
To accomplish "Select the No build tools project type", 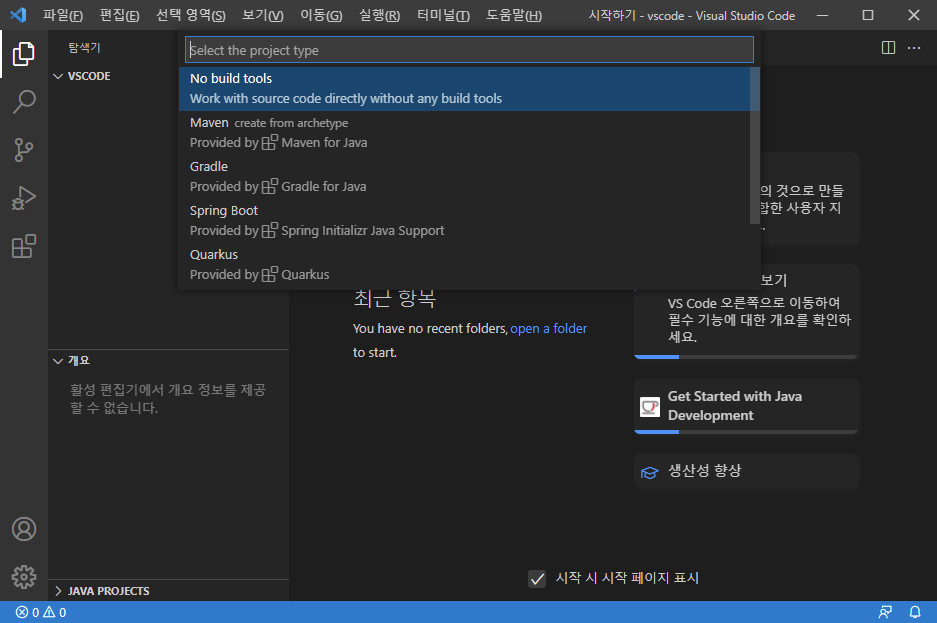I will point(465,89).
